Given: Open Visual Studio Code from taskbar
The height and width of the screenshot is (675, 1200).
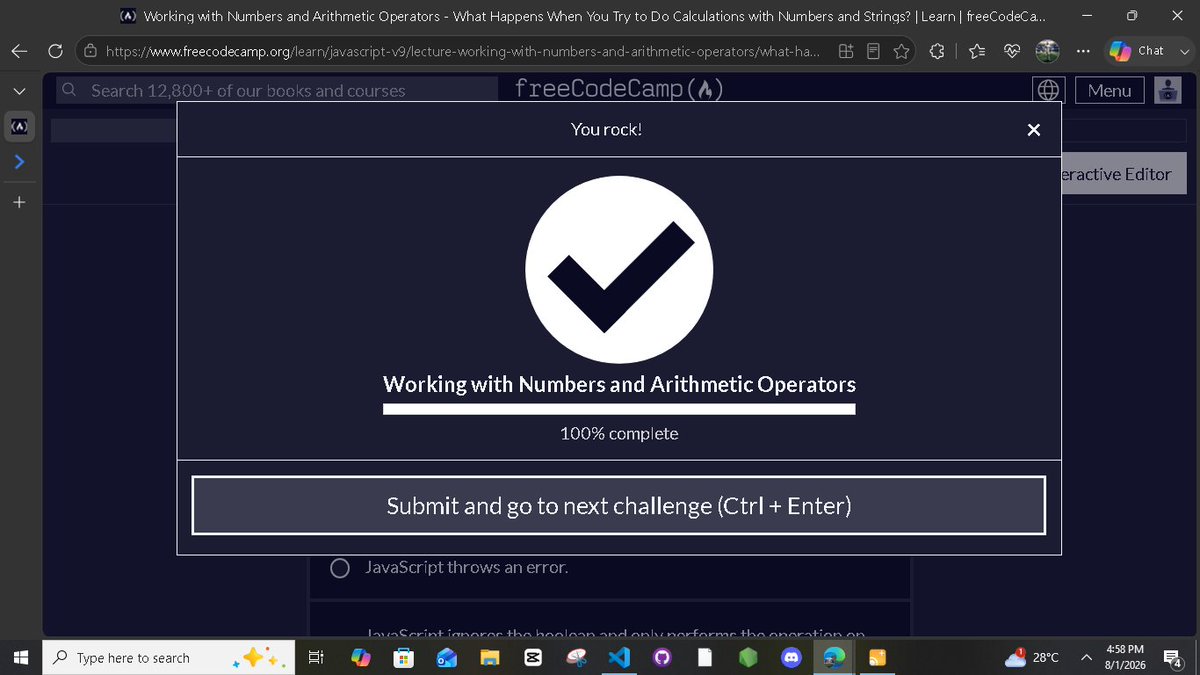Looking at the screenshot, I should click(618, 657).
